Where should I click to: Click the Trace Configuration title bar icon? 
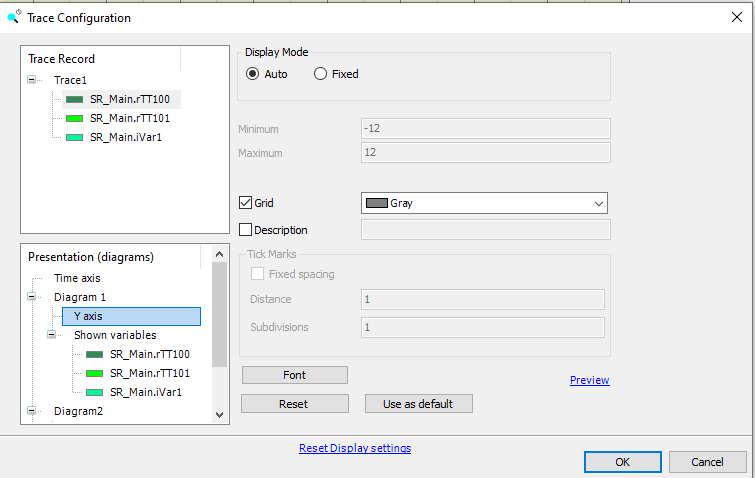tap(13, 17)
